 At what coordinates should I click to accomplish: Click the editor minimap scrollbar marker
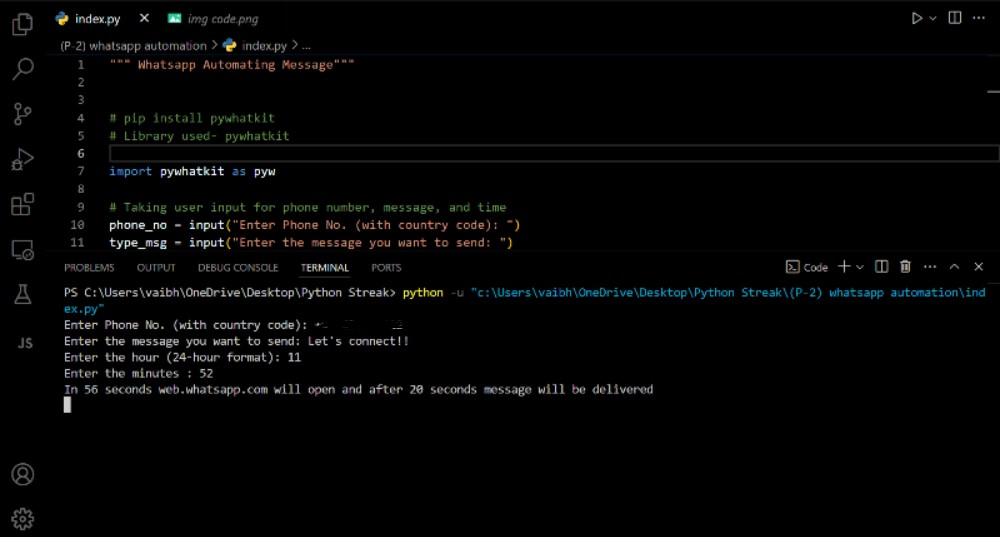tap(993, 92)
